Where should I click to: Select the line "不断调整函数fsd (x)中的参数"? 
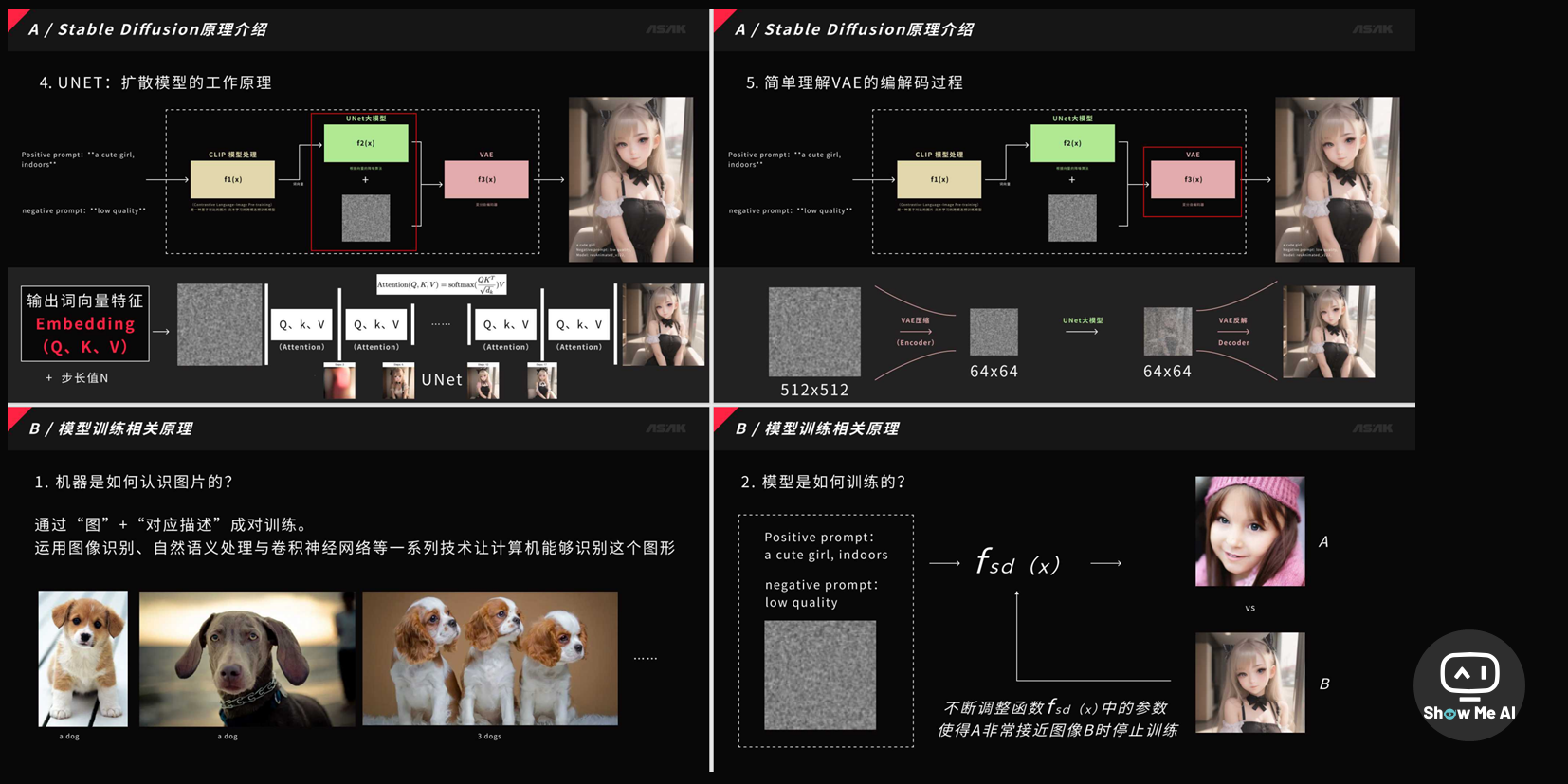pyautogui.click(x=1055, y=707)
